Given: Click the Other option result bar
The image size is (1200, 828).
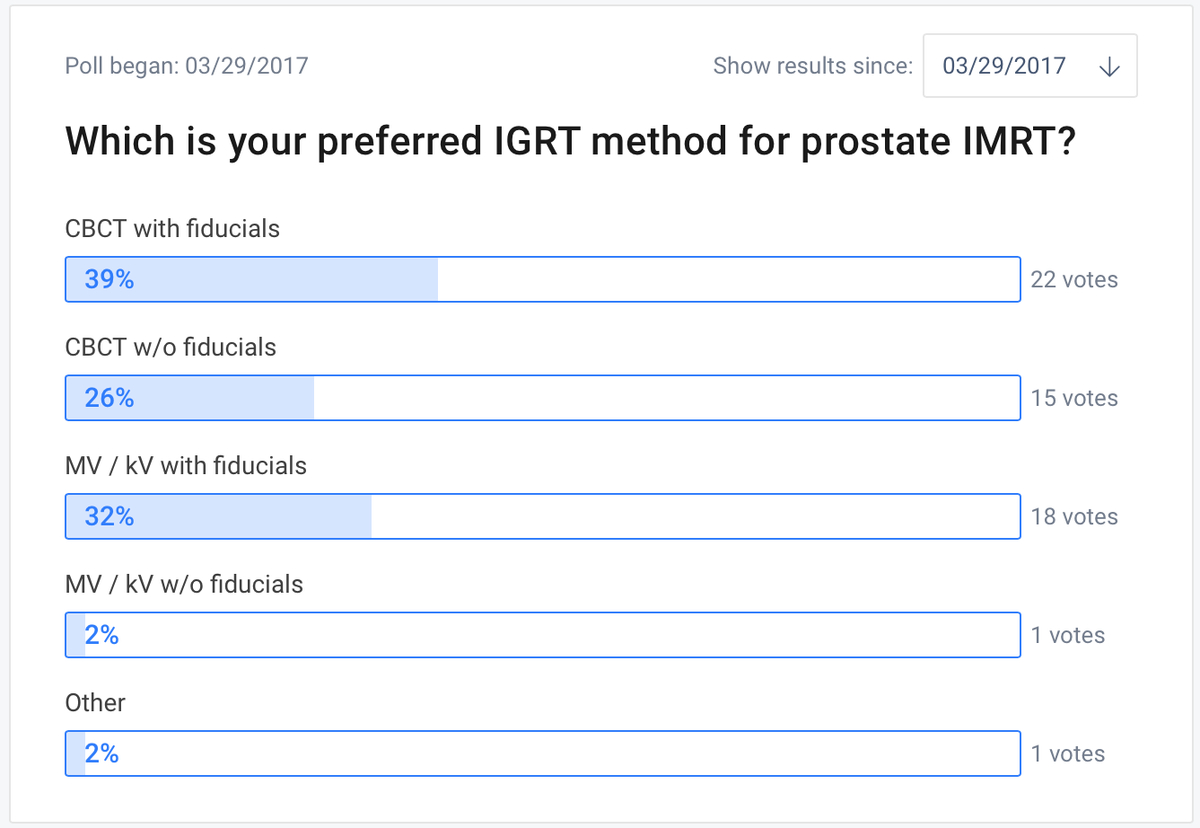Looking at the screenshot, I should (543, 753).
